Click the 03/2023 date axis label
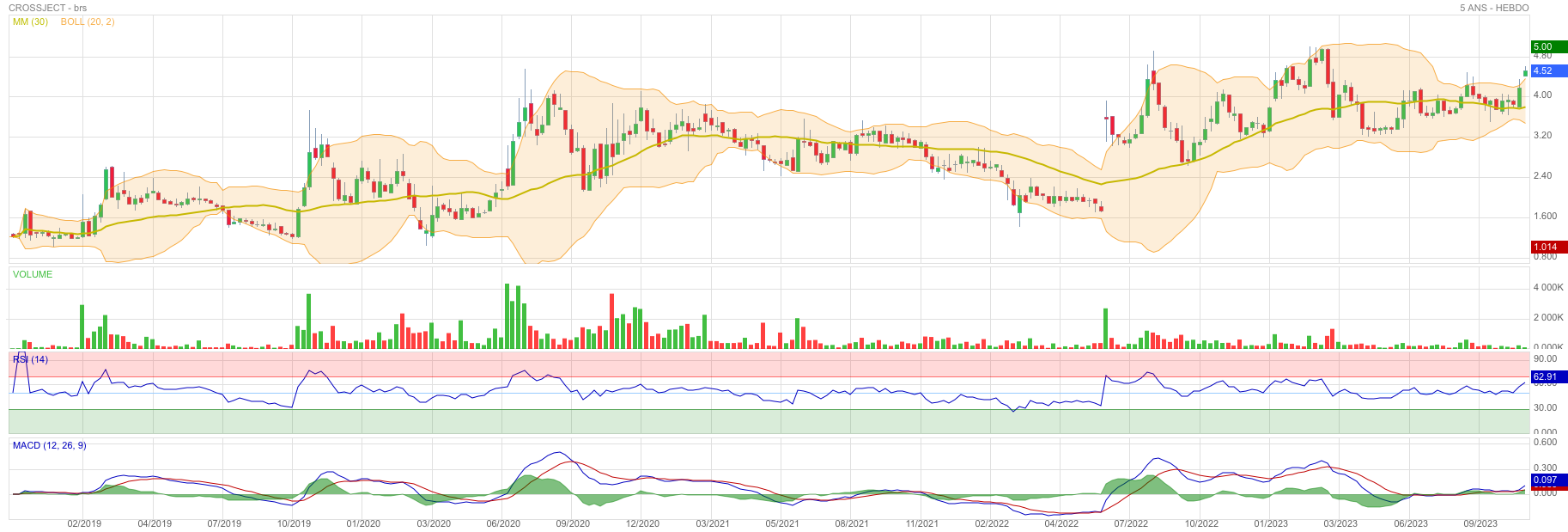This screenshot has width=1568, height=532. pos(1340,523)
